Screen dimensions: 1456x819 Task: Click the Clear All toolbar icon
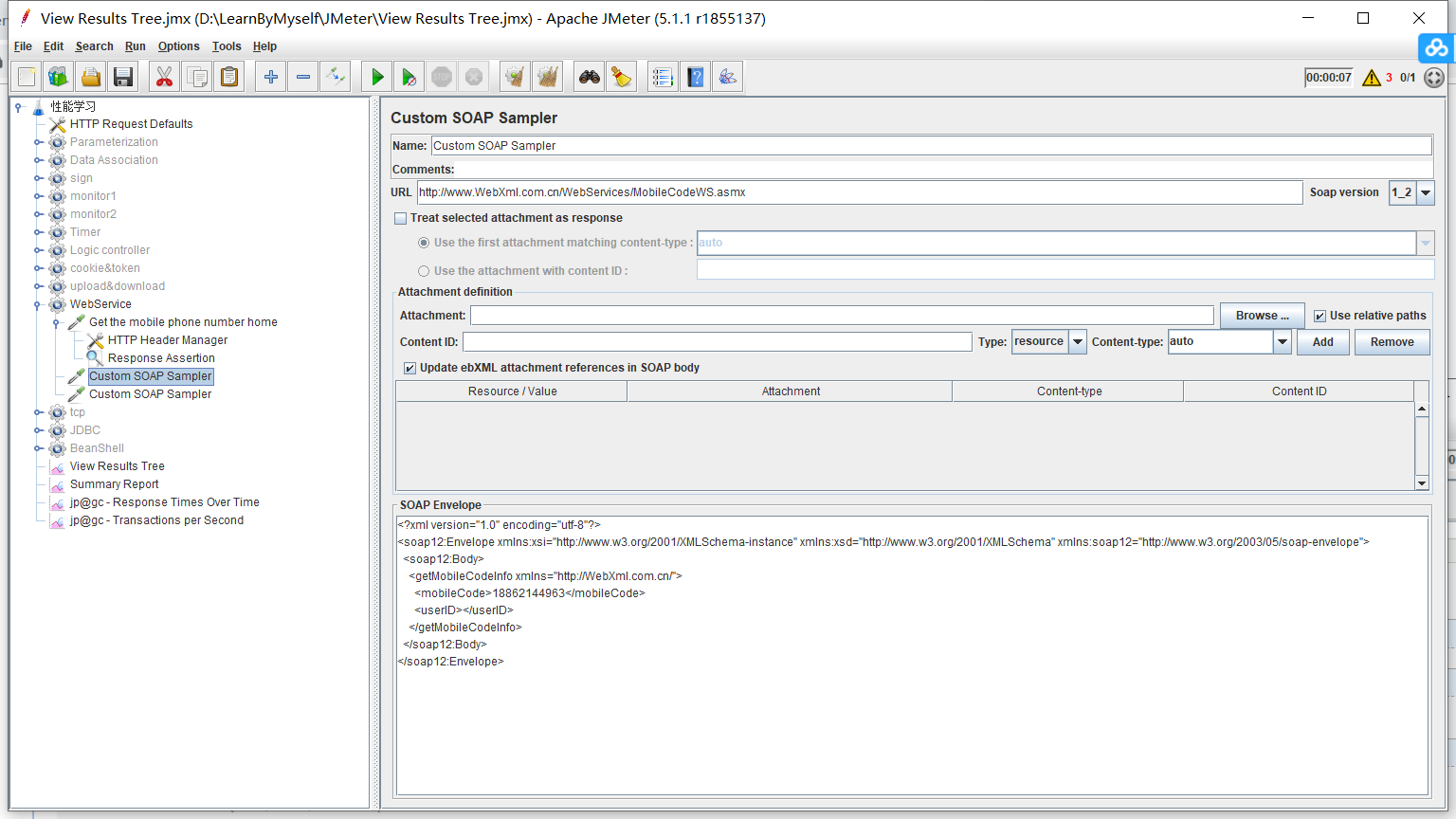pos(548,77)
